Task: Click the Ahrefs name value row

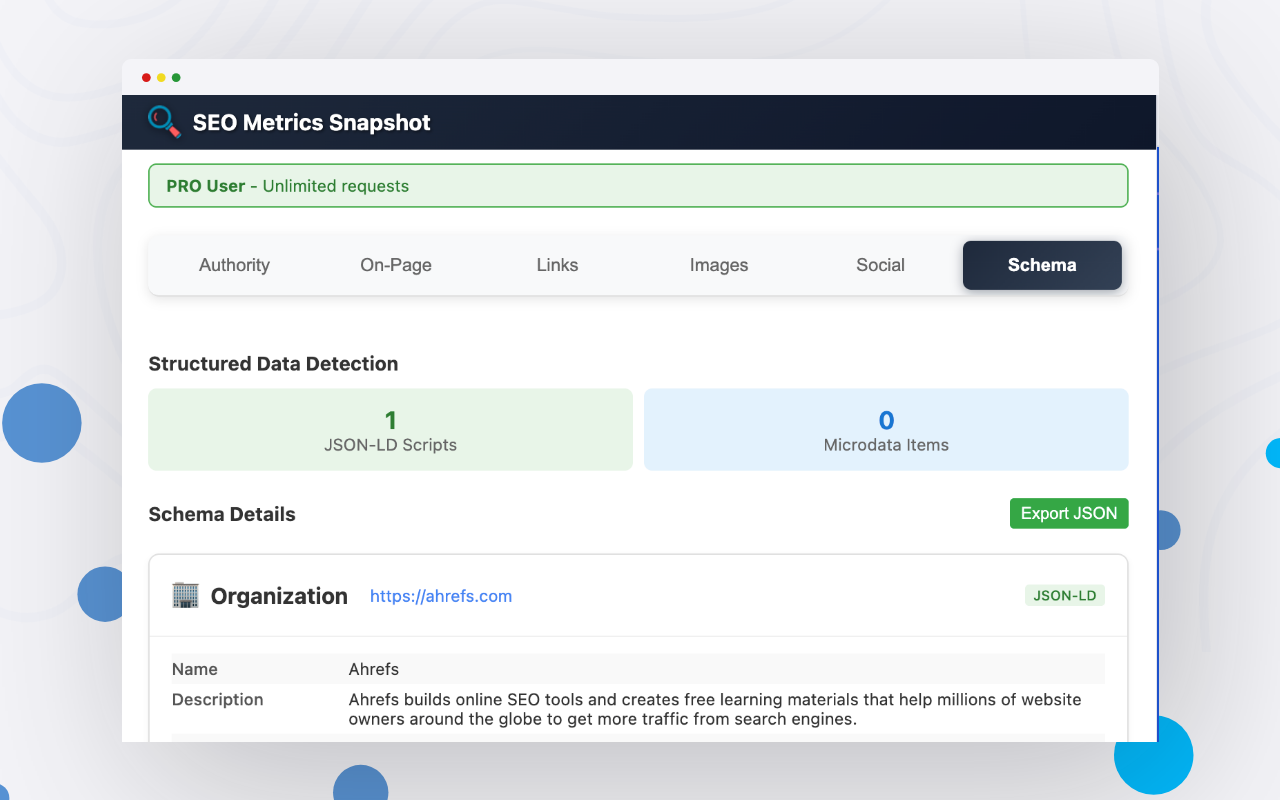Action: point(374,669)
